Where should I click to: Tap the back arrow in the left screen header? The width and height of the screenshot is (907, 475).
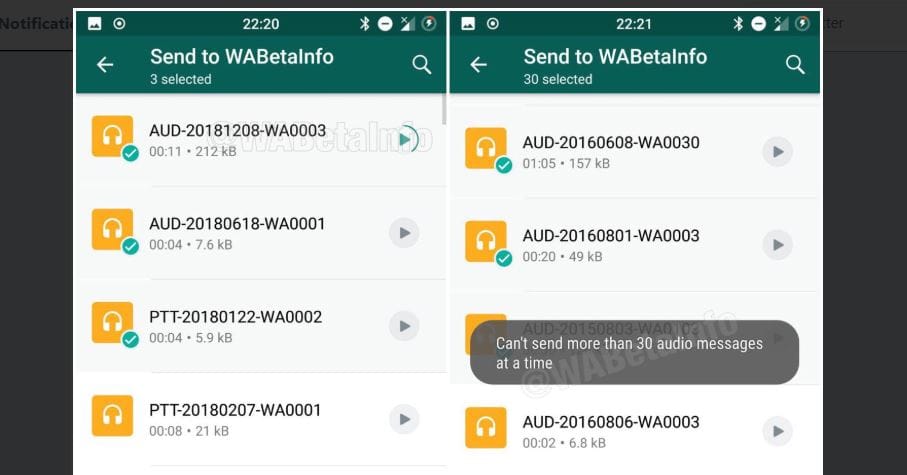coord(105,64)
